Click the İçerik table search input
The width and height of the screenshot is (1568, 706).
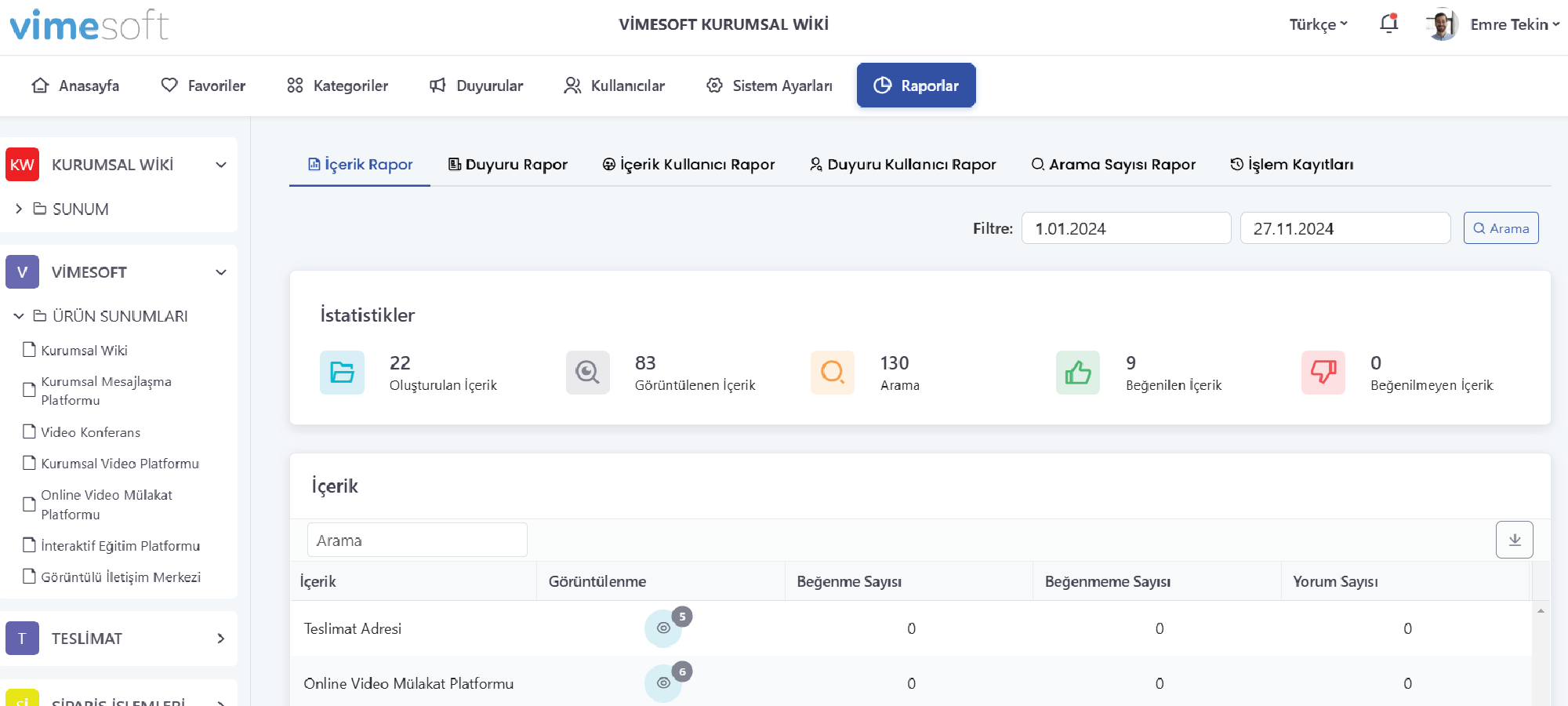(x=417, y=540)
